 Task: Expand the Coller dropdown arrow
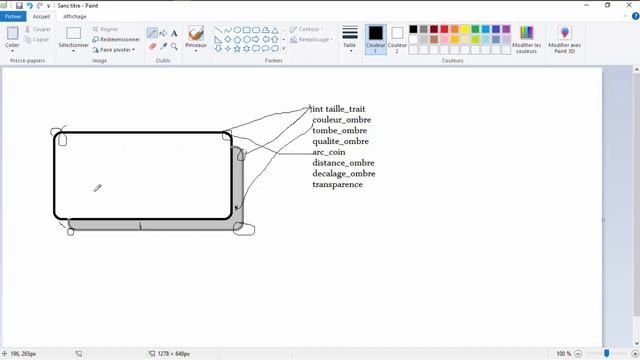point(12,51)
